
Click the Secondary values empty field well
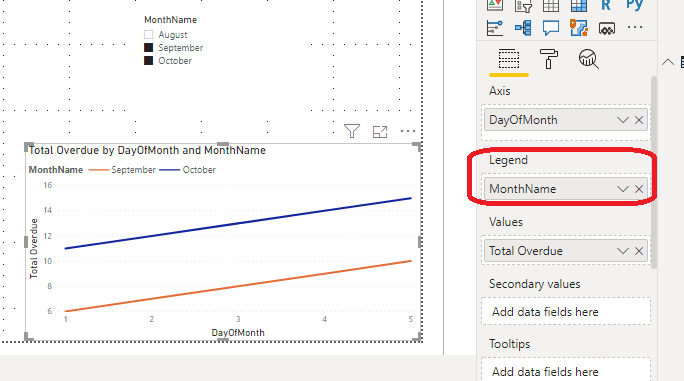point(566,312)
